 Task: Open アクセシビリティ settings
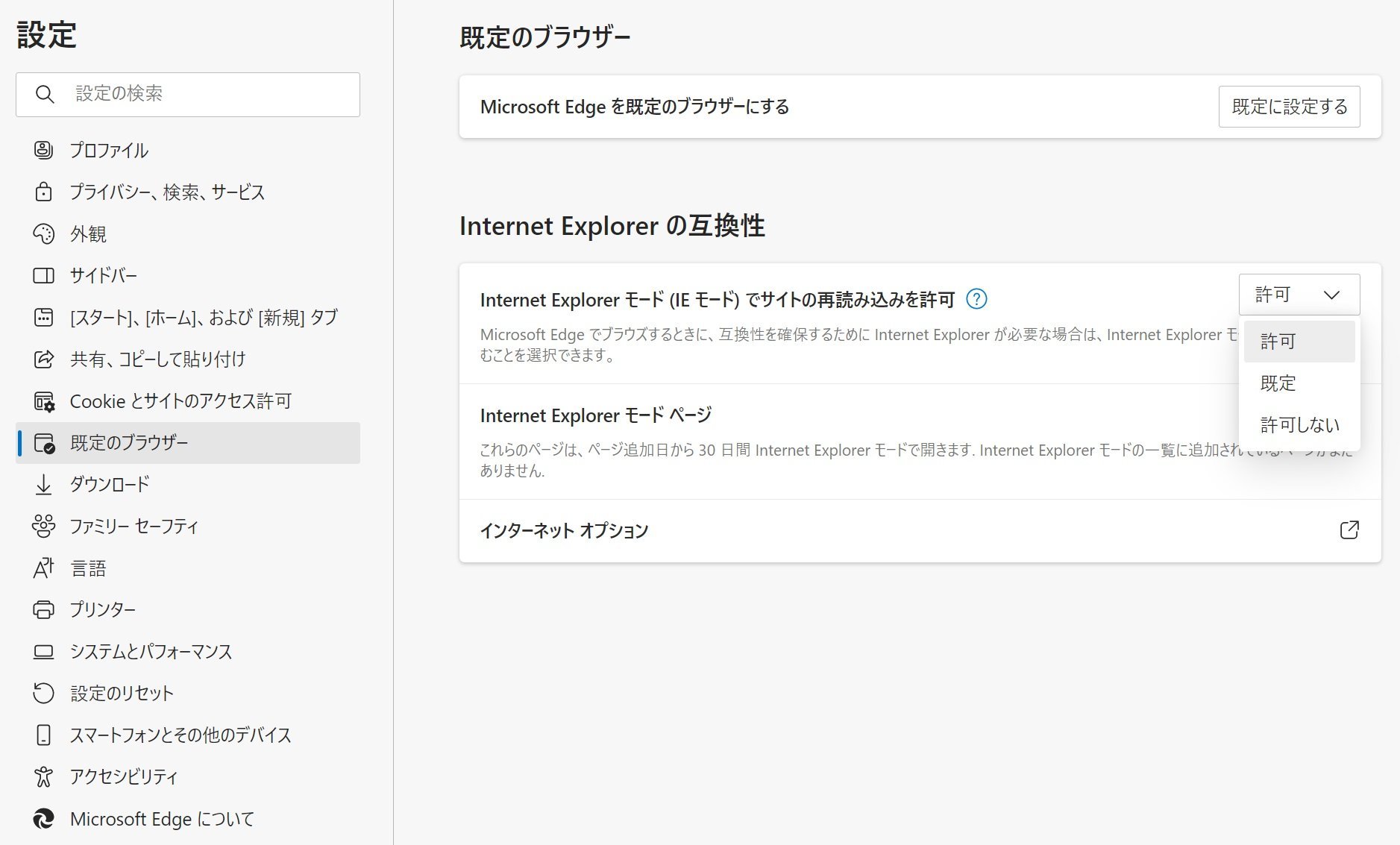[188, 776]
